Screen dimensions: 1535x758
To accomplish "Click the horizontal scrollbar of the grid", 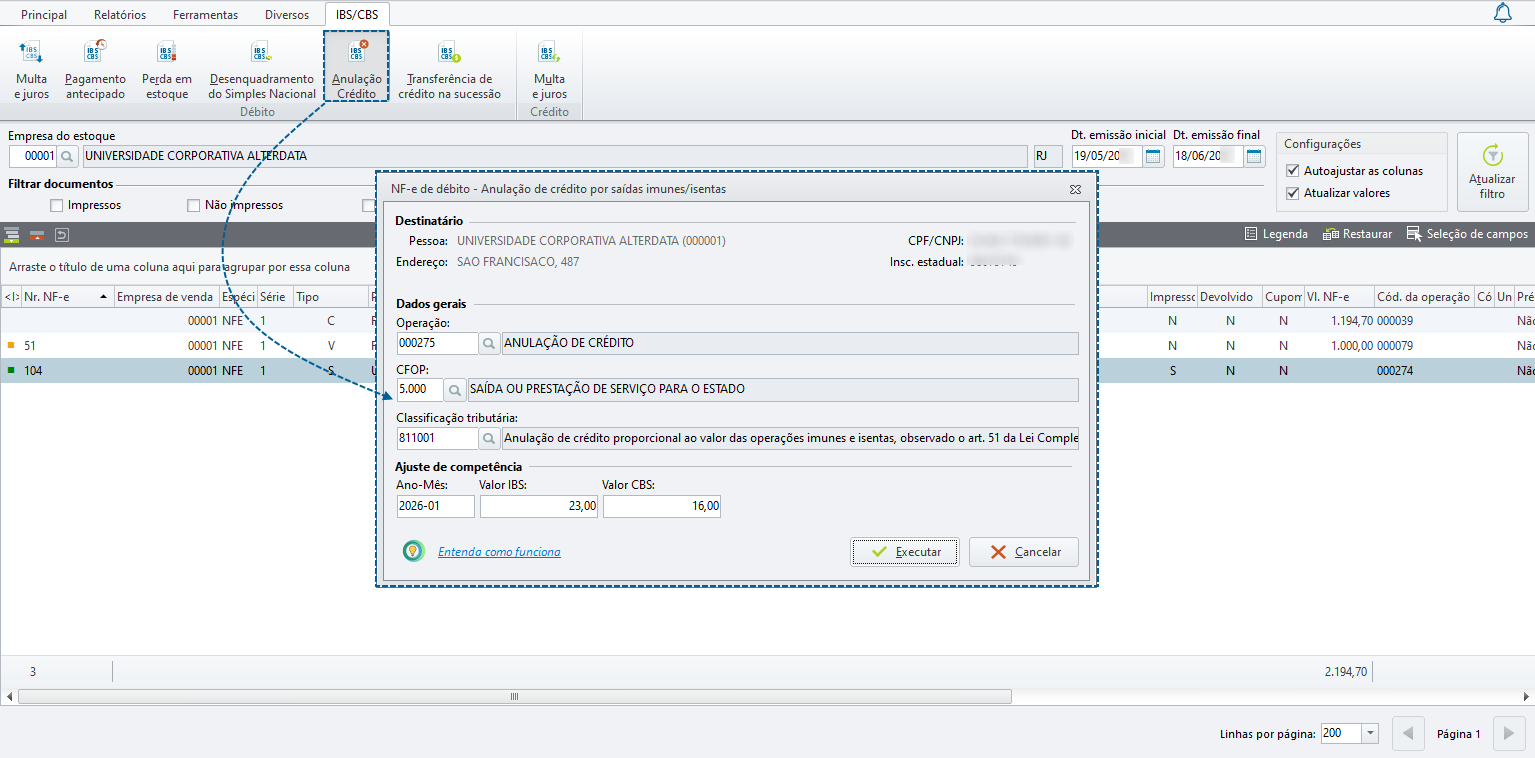I will tap(515, 696).
